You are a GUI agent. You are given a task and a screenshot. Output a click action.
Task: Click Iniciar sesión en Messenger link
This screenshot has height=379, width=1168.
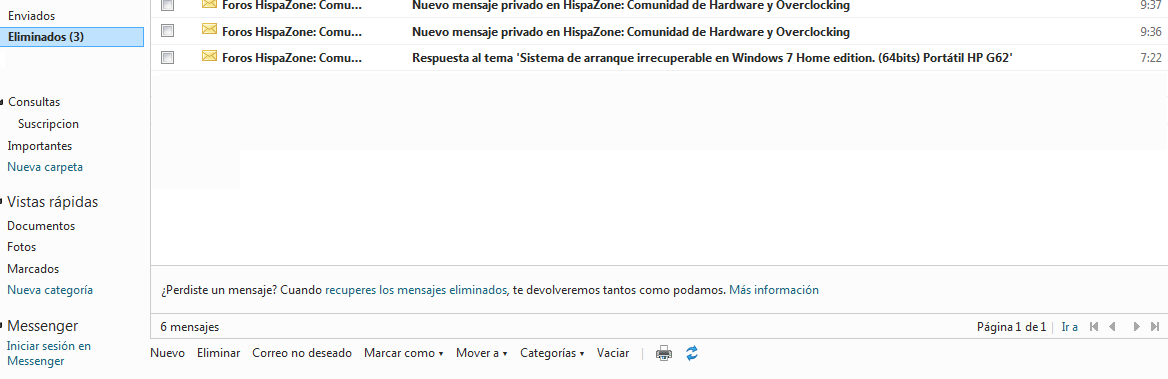coord(48,354)
